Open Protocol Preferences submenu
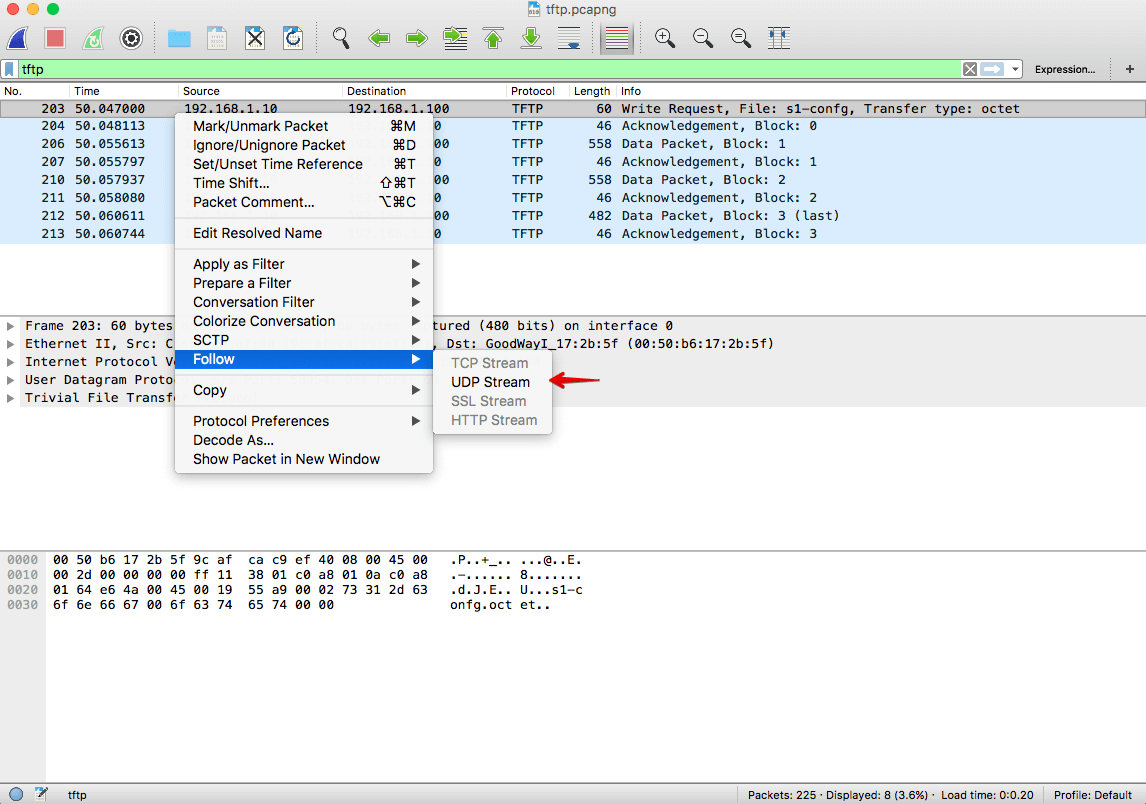This screenshot has width=1146, height=804. pyautogui.click(x=304, y=421)
